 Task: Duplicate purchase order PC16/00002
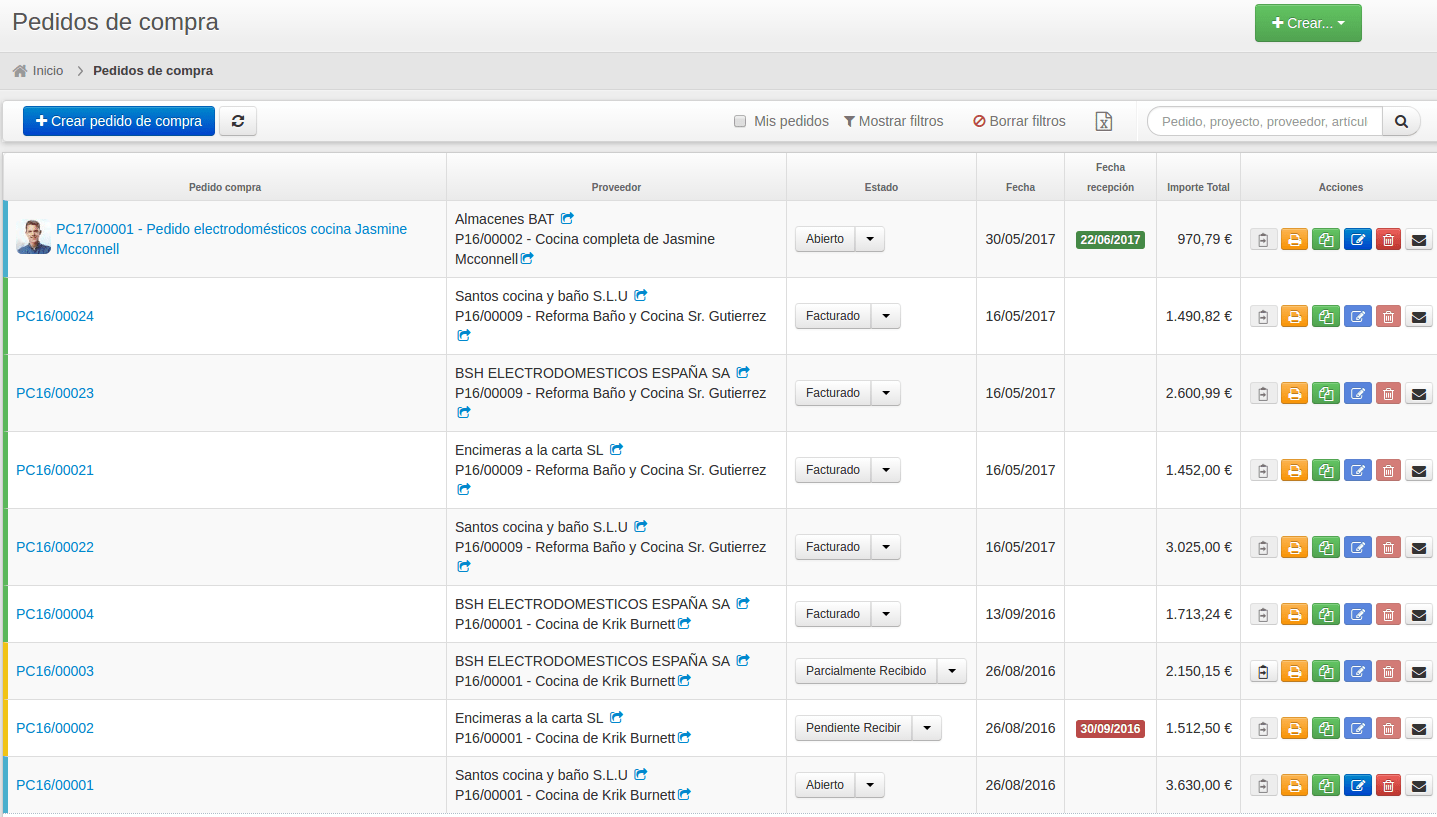1326,728
